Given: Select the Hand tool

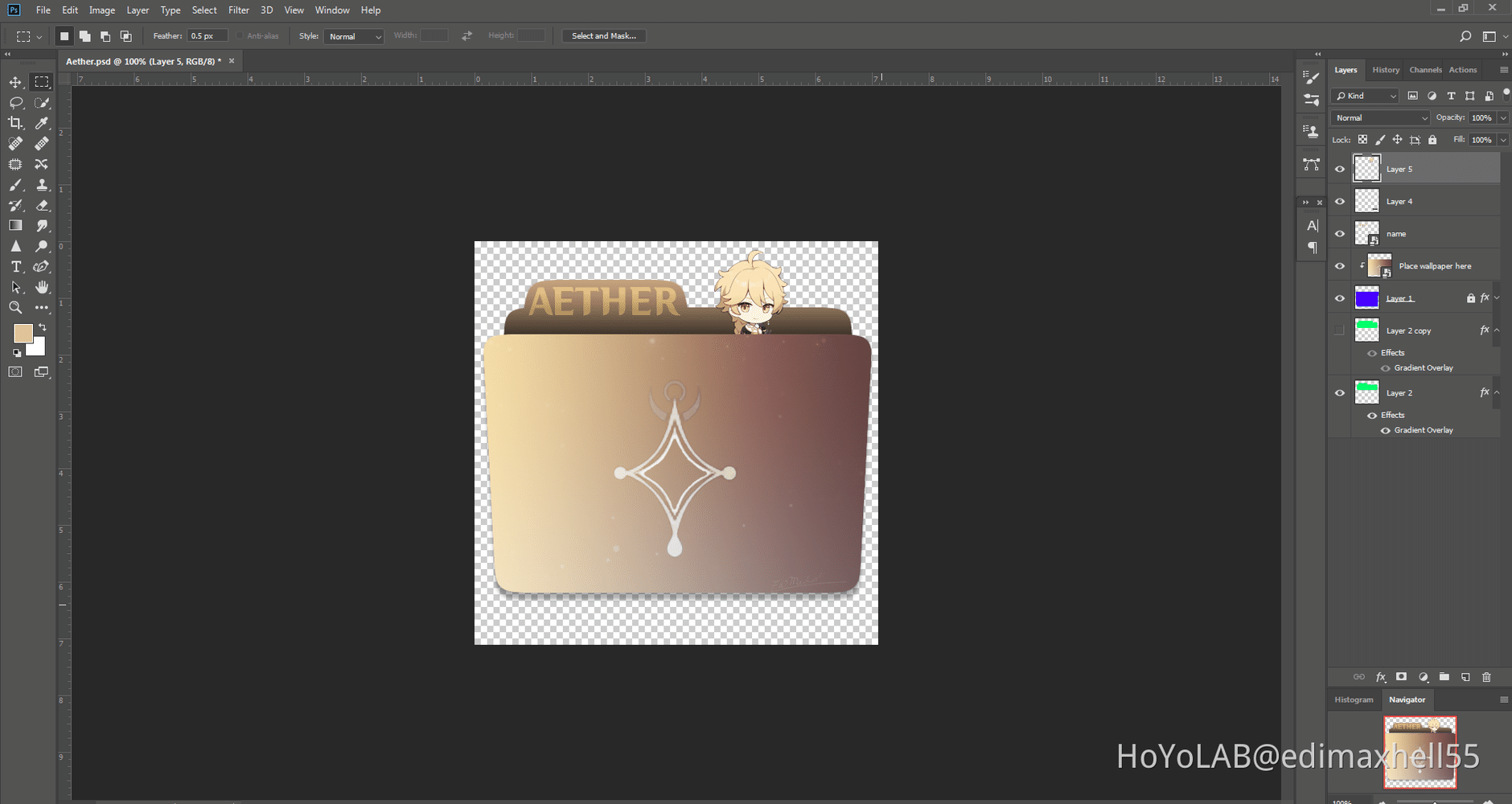Looking at the screenshot, I should point(42,287).
